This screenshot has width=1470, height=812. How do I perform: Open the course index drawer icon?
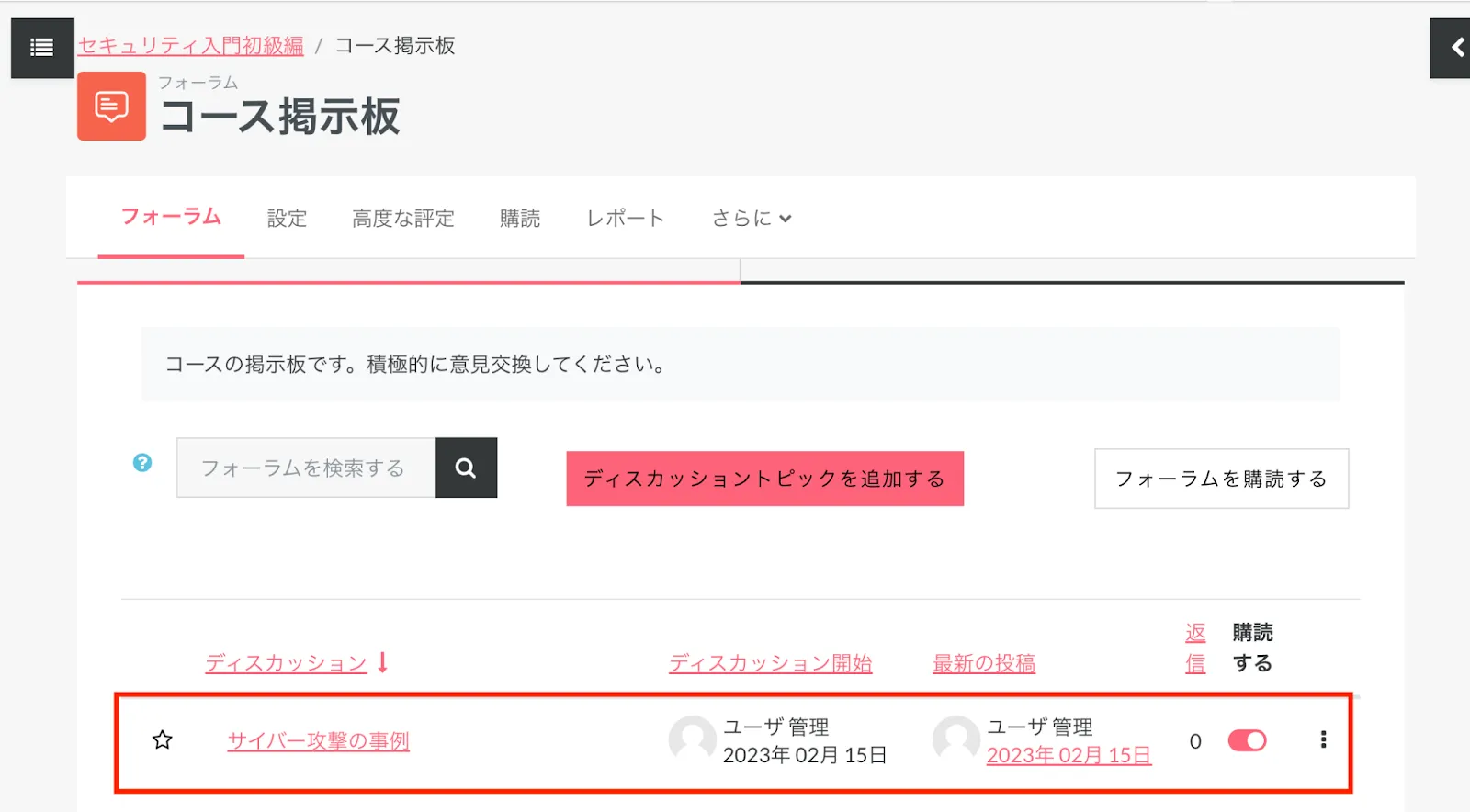(42, 48)
